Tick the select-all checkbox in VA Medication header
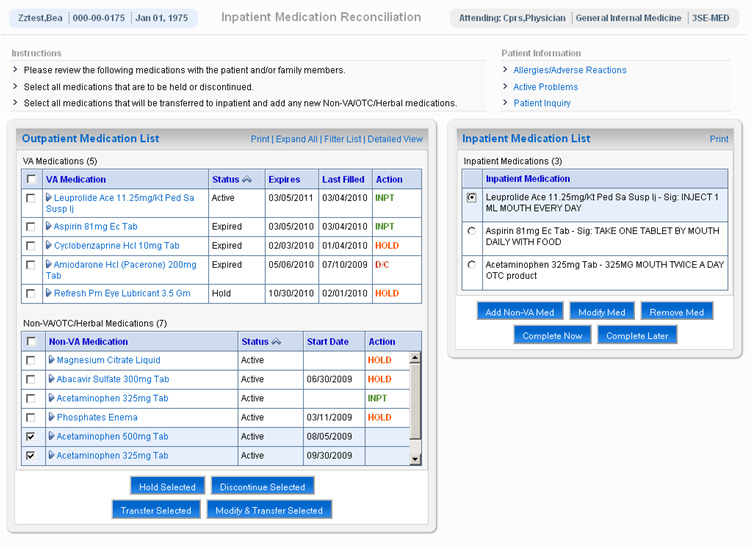This screenshot has width=751, height=547. tap(32, 180)
